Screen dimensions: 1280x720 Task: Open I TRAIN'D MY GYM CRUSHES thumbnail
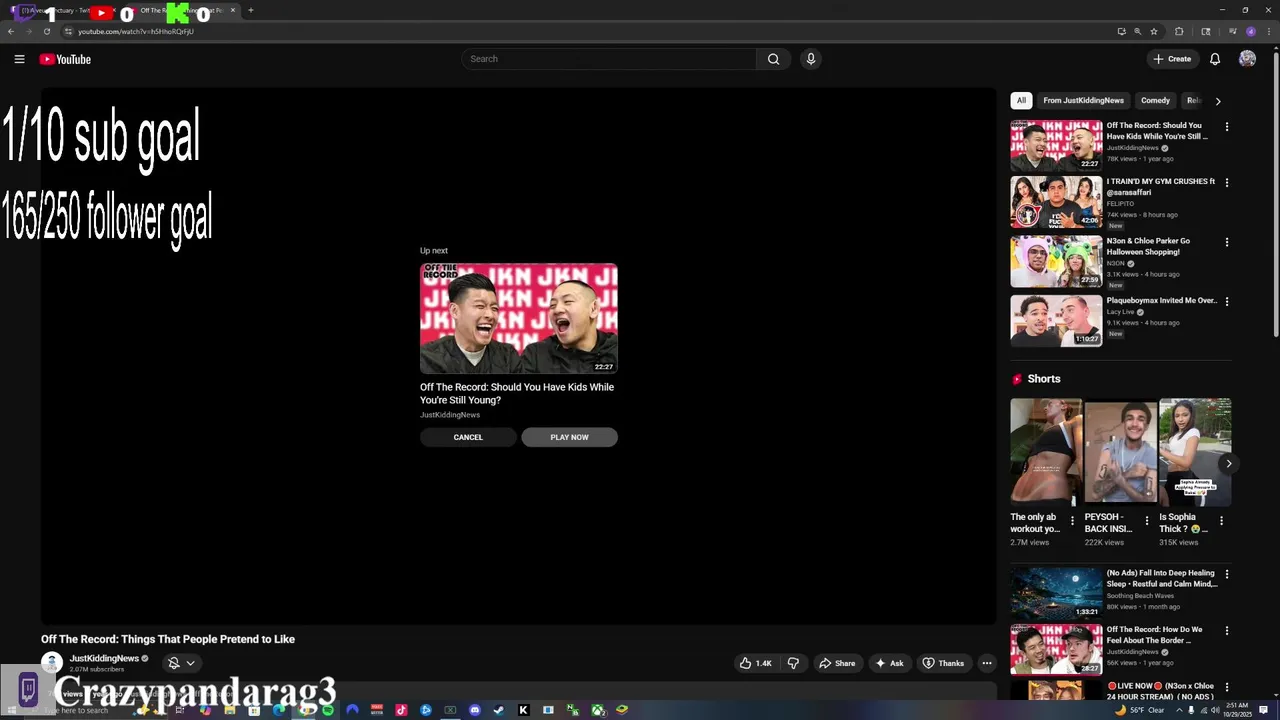click(1056, 202)
